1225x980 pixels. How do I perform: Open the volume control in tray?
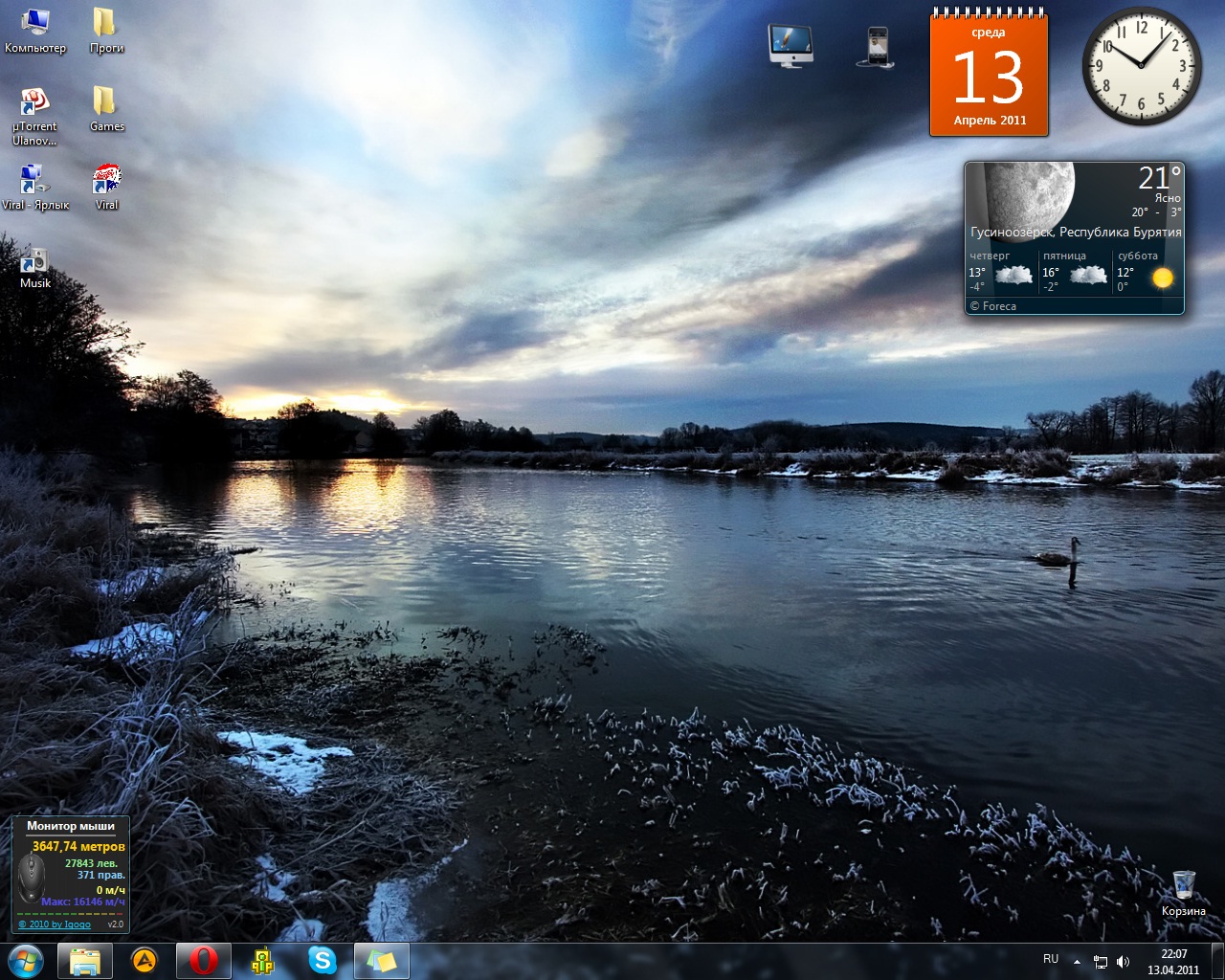click(x=1123, y=962)
